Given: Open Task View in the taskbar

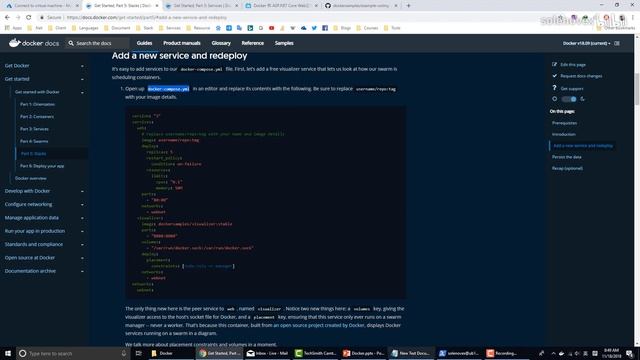Looking at the screenshot, I should 138,353.
